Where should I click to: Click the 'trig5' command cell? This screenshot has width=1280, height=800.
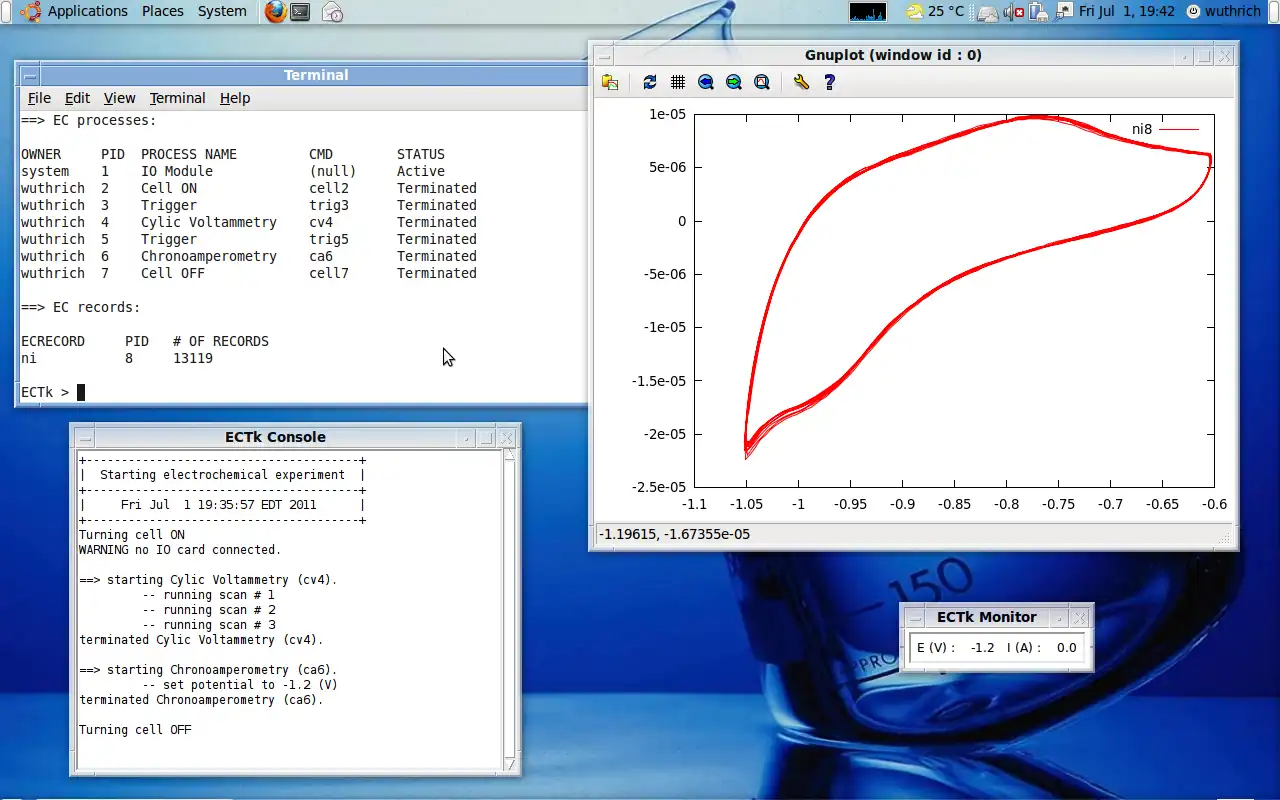tap(329, 239)
